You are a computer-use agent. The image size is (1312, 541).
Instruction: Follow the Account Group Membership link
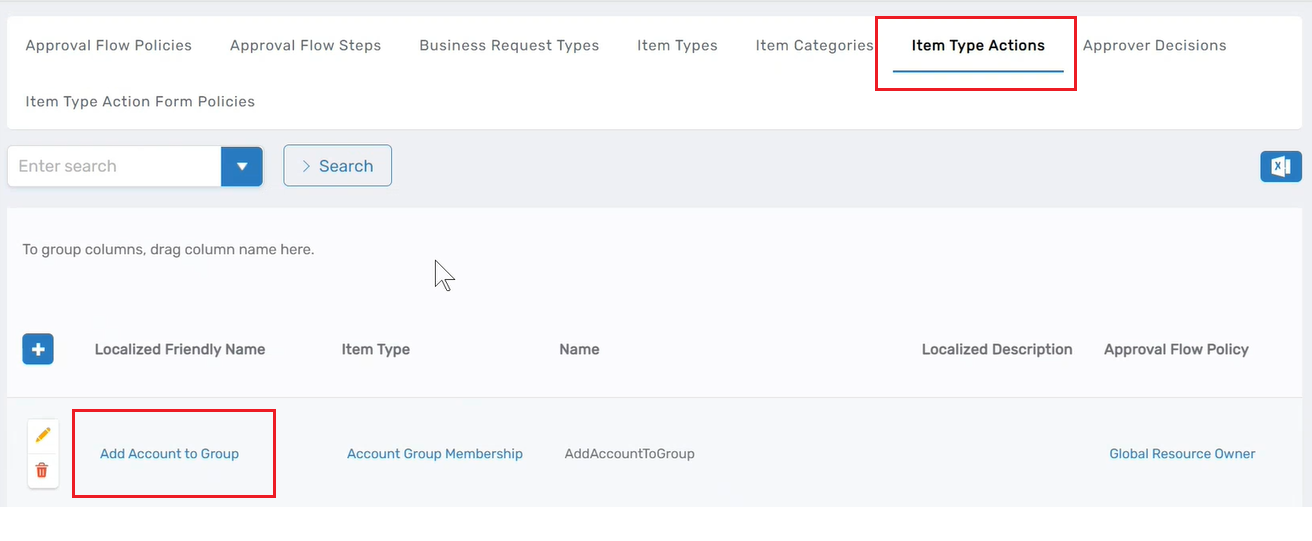tap(435, 453)
